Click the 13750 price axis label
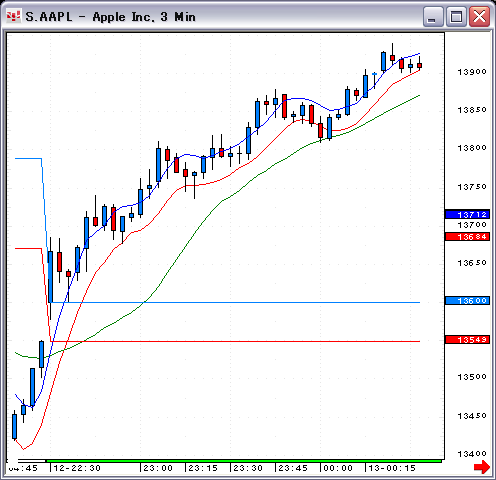Screen dimensions: 496x480 click(x=472, y=187)
